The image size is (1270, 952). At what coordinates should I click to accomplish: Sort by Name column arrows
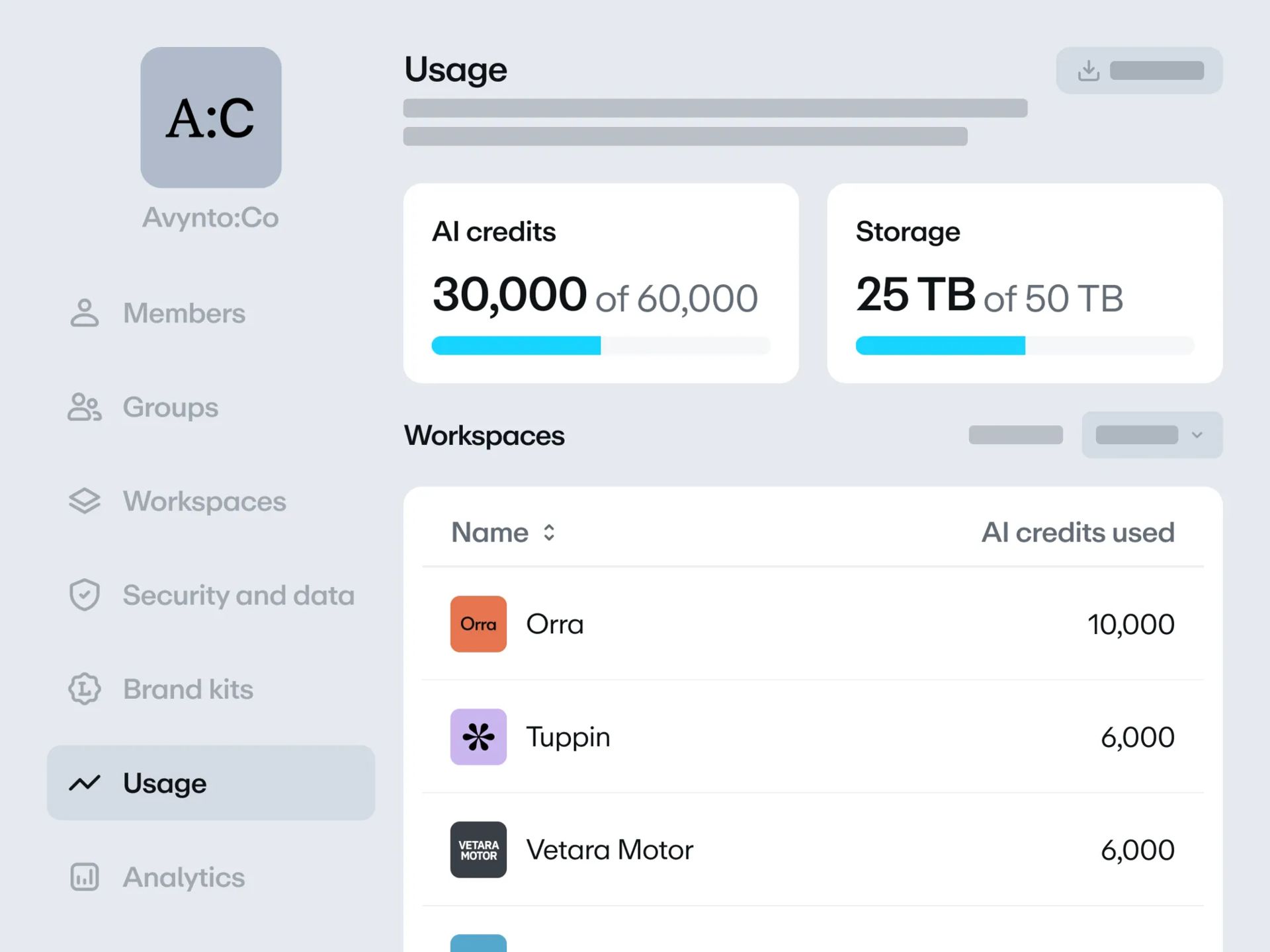tap(549, 533)
